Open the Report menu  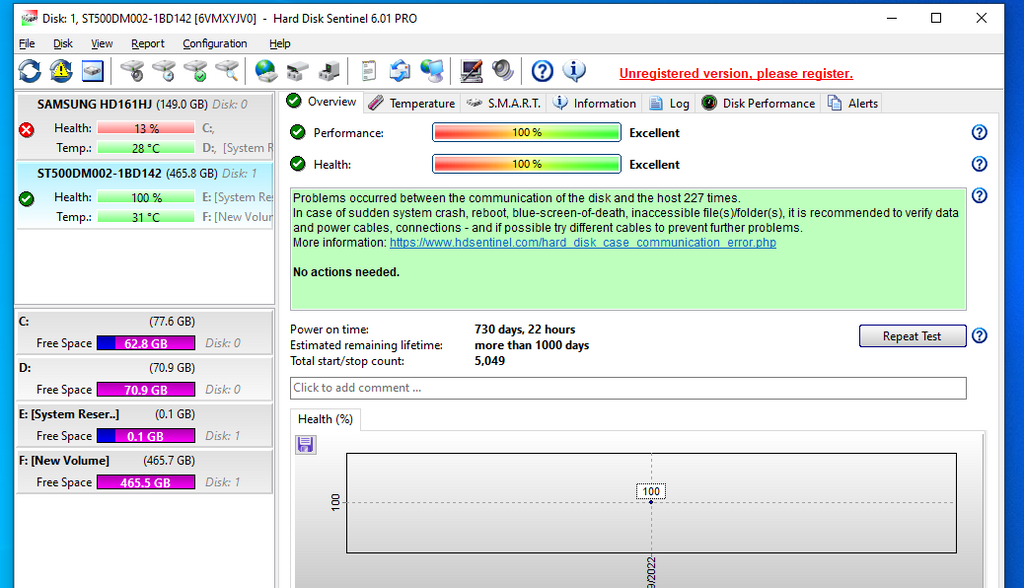pyautogui.click(x=148, y=44)
